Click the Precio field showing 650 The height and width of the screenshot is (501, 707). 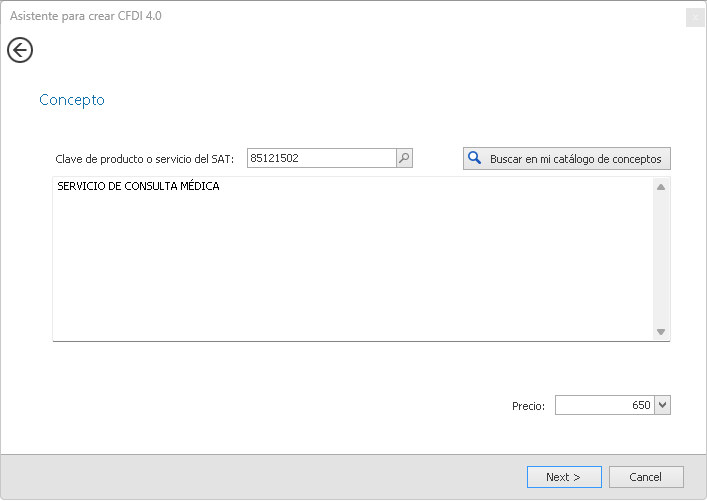[604, 405]
